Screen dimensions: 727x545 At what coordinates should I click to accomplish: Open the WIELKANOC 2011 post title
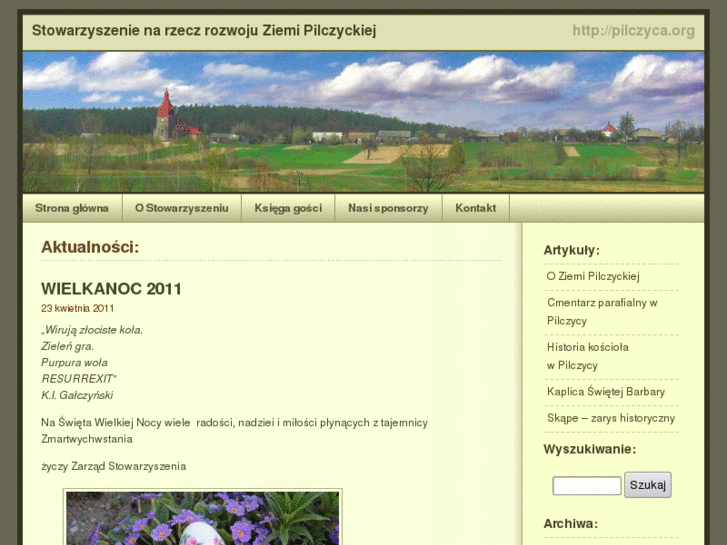click(x=111, y=289)
